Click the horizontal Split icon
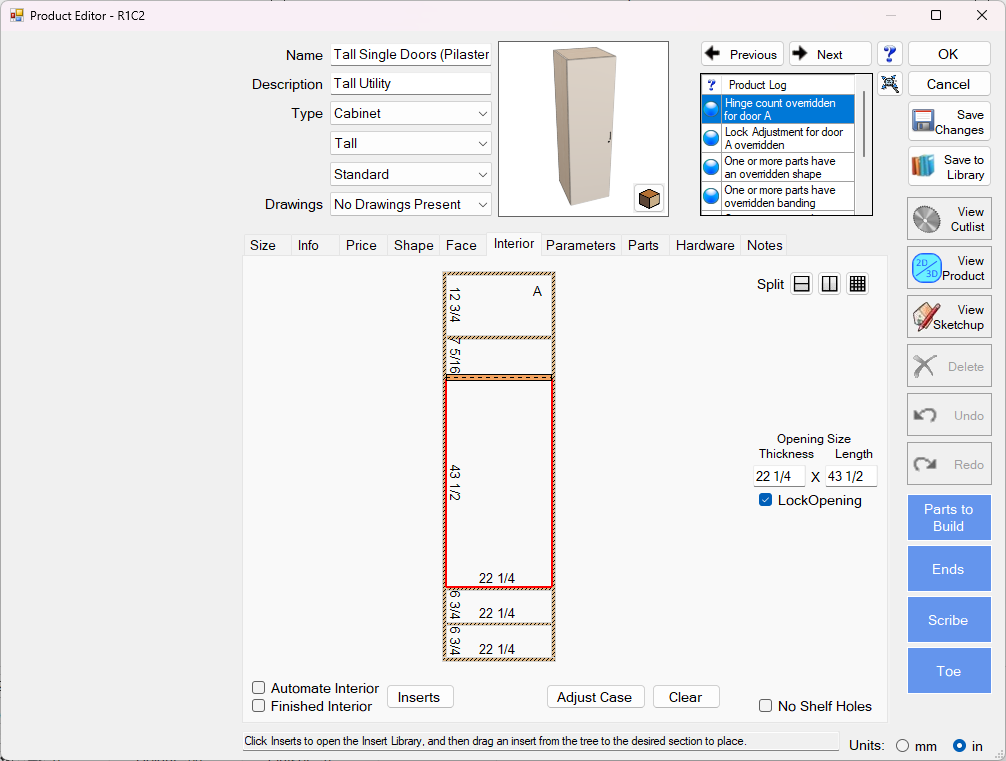 coord(801,284)
